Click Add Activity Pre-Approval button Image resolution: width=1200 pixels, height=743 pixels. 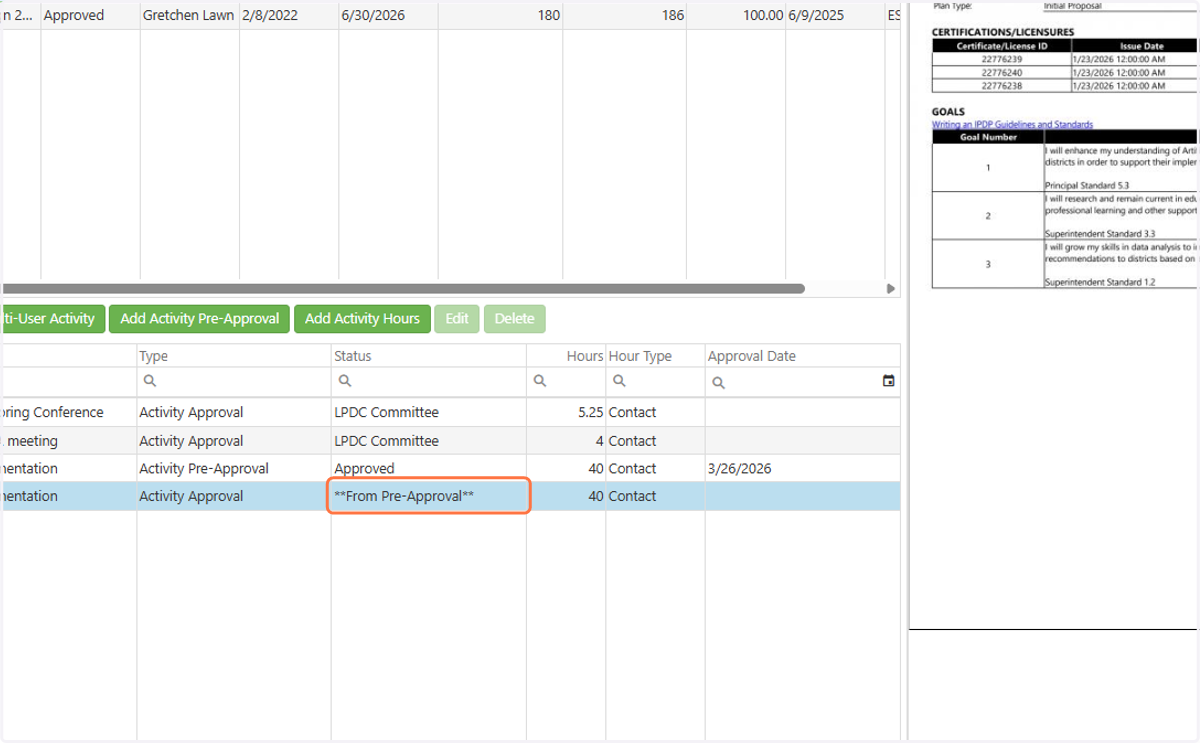point(199,319)
